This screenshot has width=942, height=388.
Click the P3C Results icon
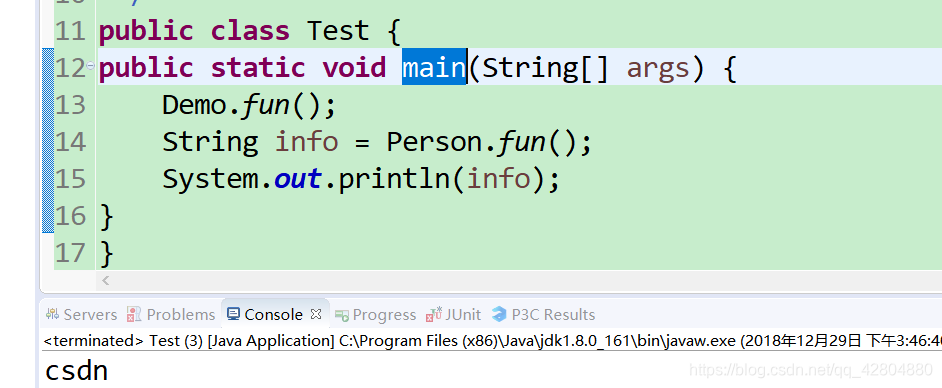click(499, 314)
